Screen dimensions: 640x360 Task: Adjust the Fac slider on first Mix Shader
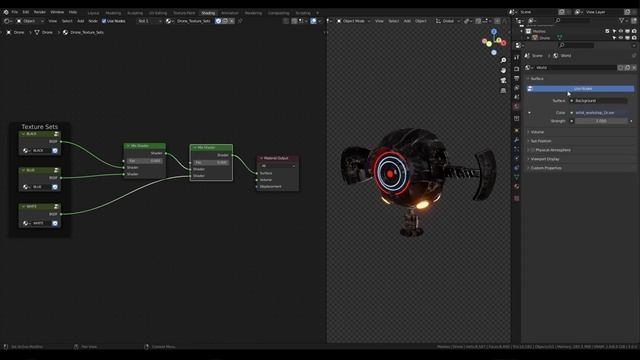[x=145, y=161]
